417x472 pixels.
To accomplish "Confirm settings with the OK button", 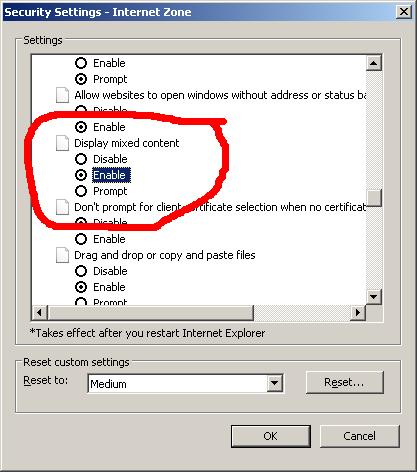I will (271, 436).
